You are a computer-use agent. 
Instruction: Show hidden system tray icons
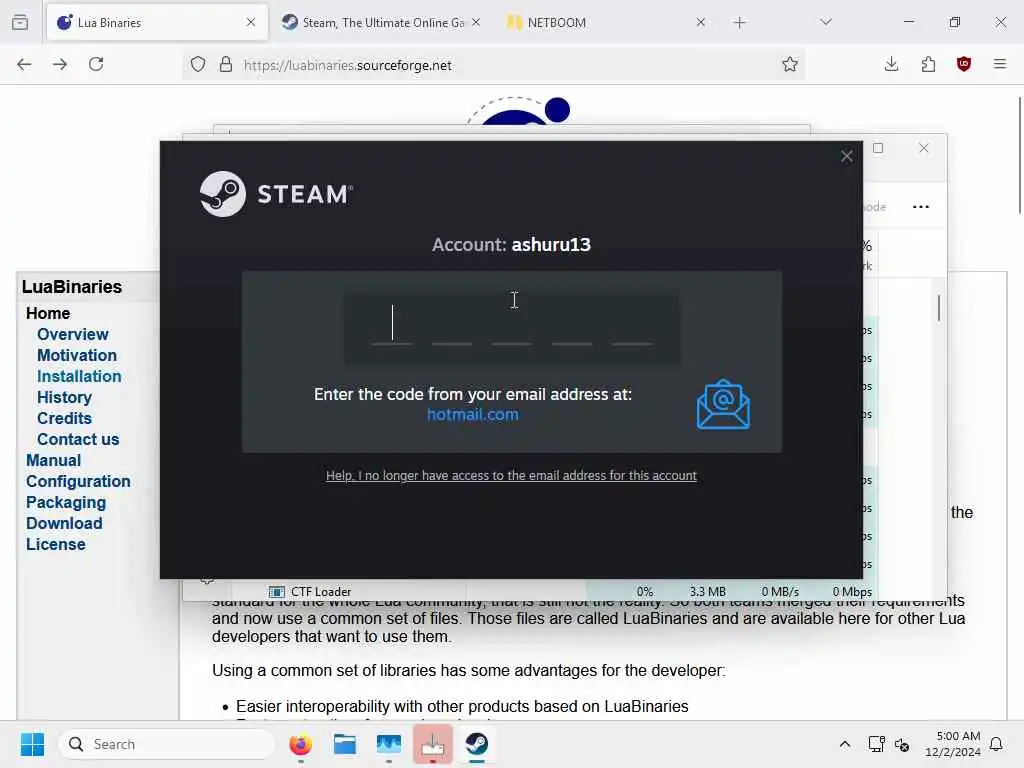pos(844,744)
